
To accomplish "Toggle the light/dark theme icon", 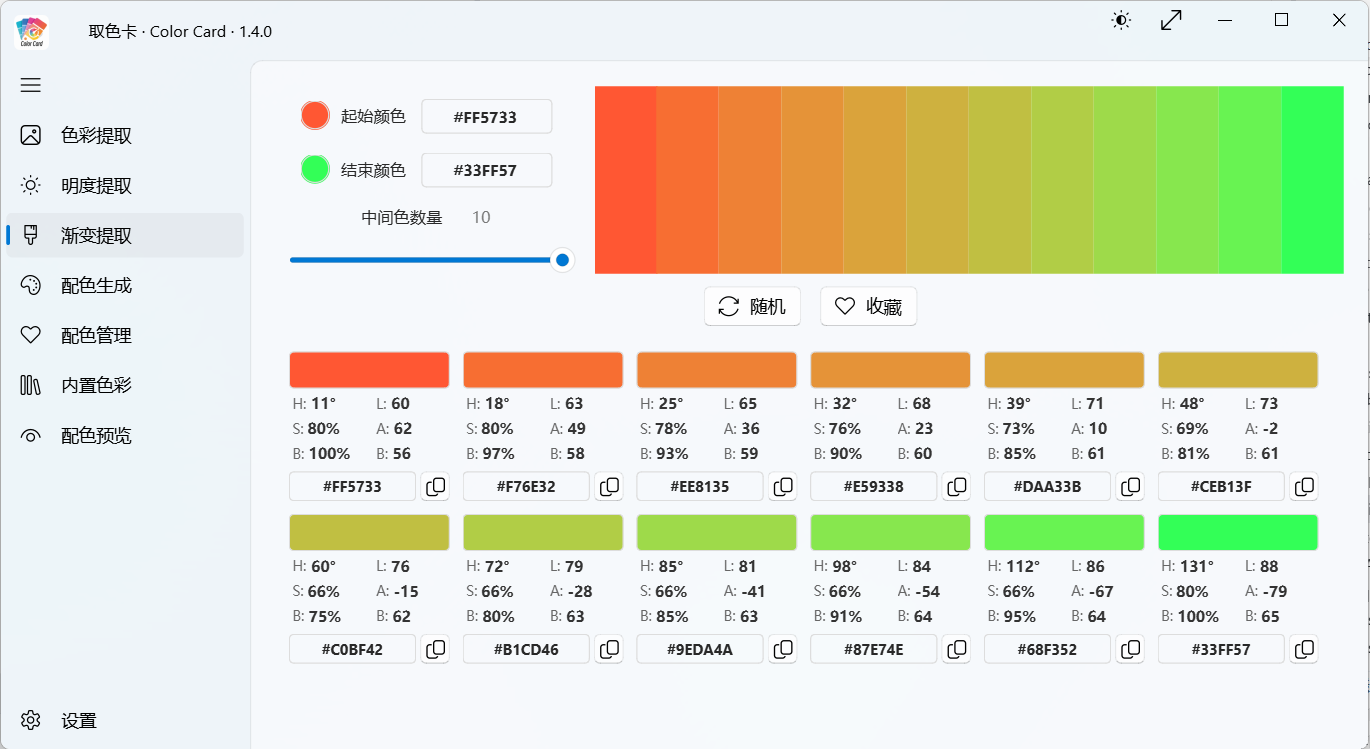I will [1121, 20].
